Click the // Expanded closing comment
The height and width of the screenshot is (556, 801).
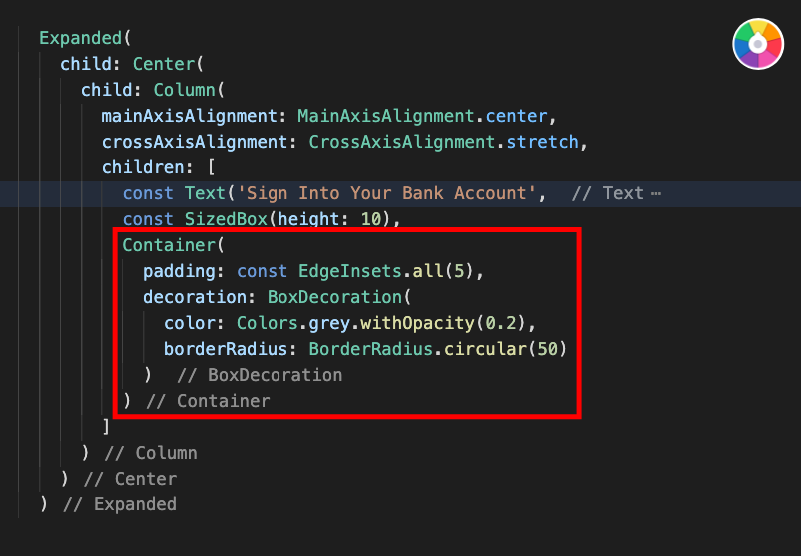pyautogui.click(x=120, y=504)
